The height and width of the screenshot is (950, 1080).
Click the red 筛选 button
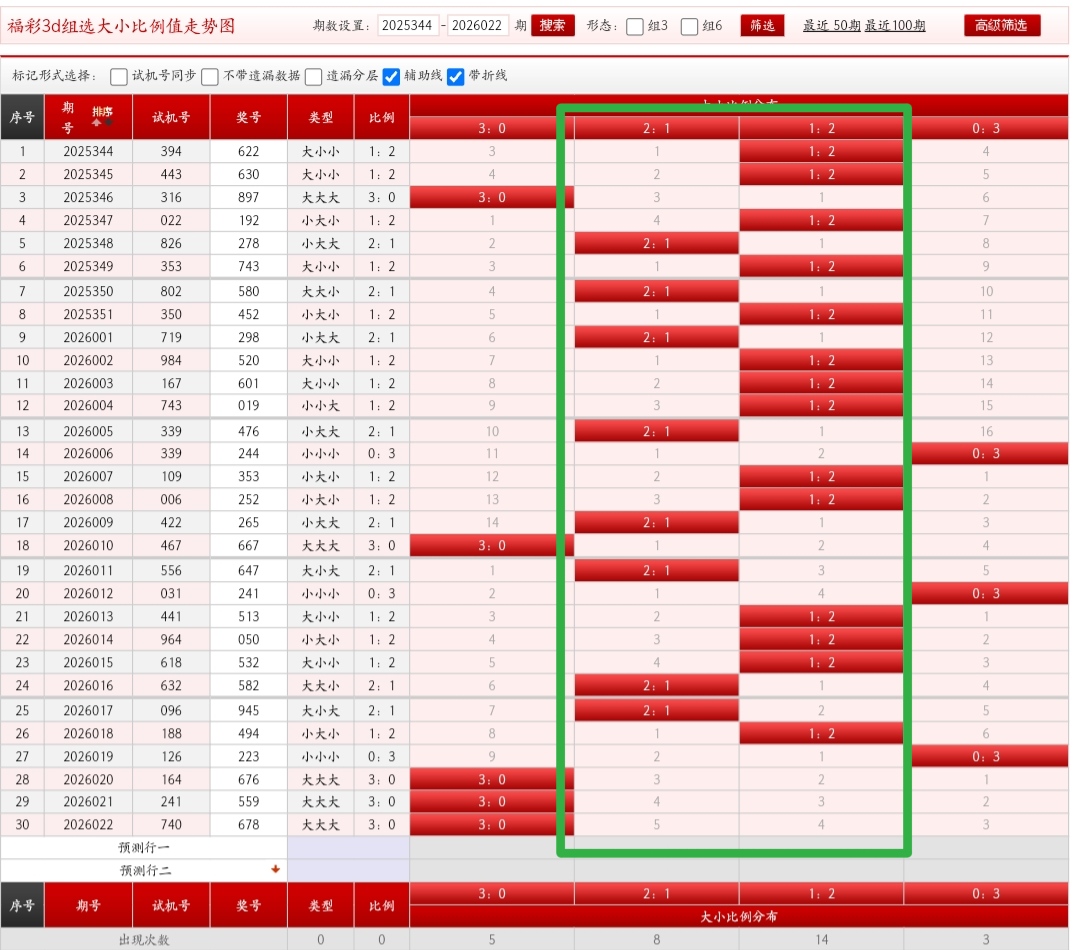coord(762,25)
